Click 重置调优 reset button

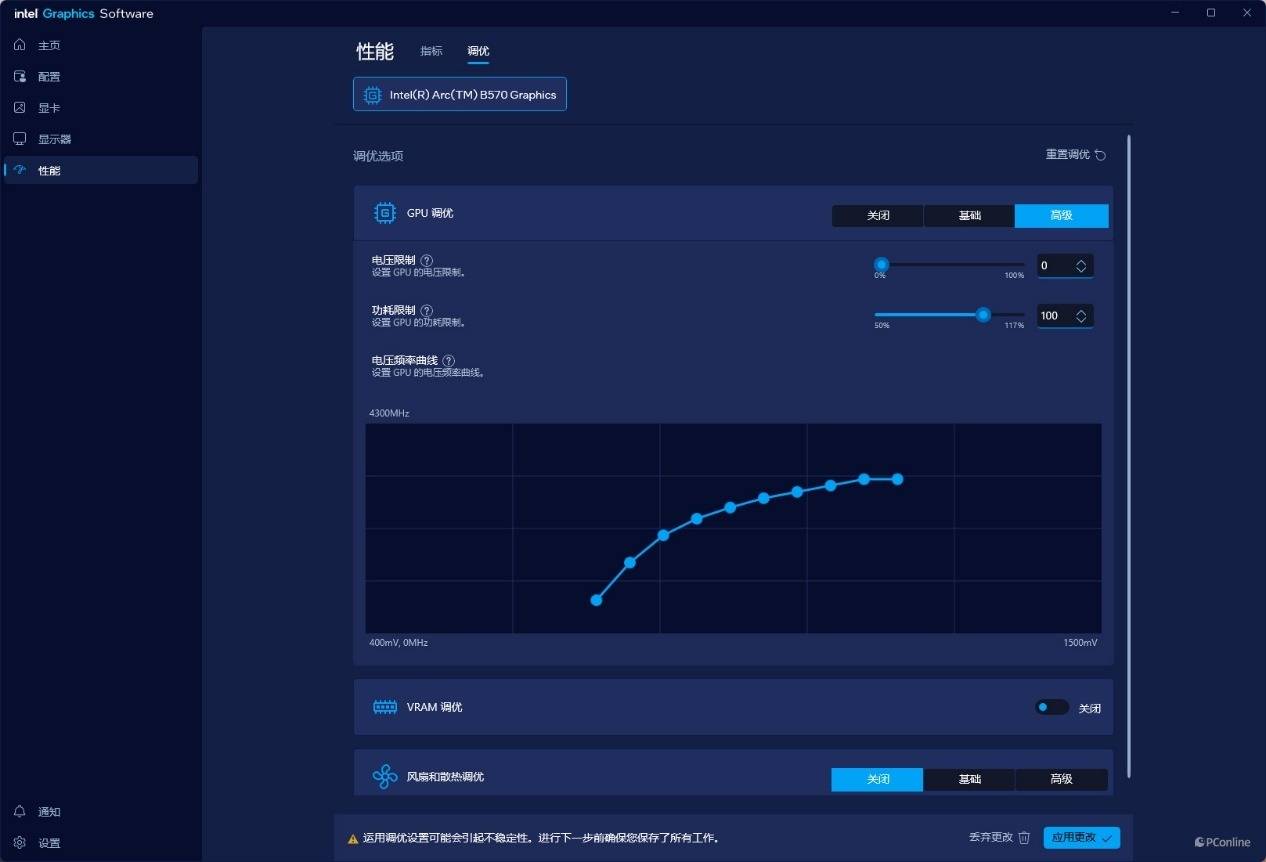click(x=1076, y=155)
